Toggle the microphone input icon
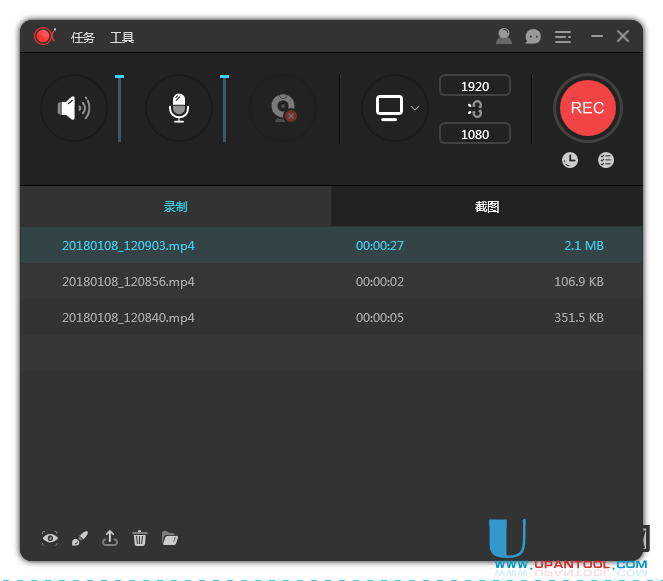The width and height of the screenshot is (663, 581). click(178, 108)
